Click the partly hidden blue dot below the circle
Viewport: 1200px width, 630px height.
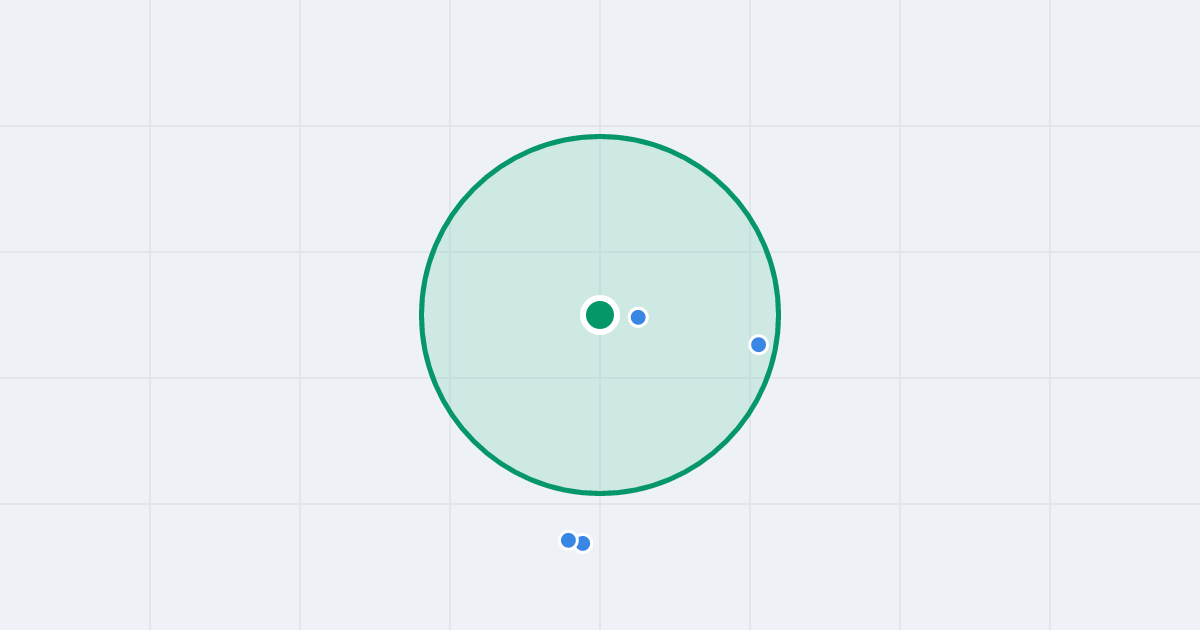pos(585,544)
